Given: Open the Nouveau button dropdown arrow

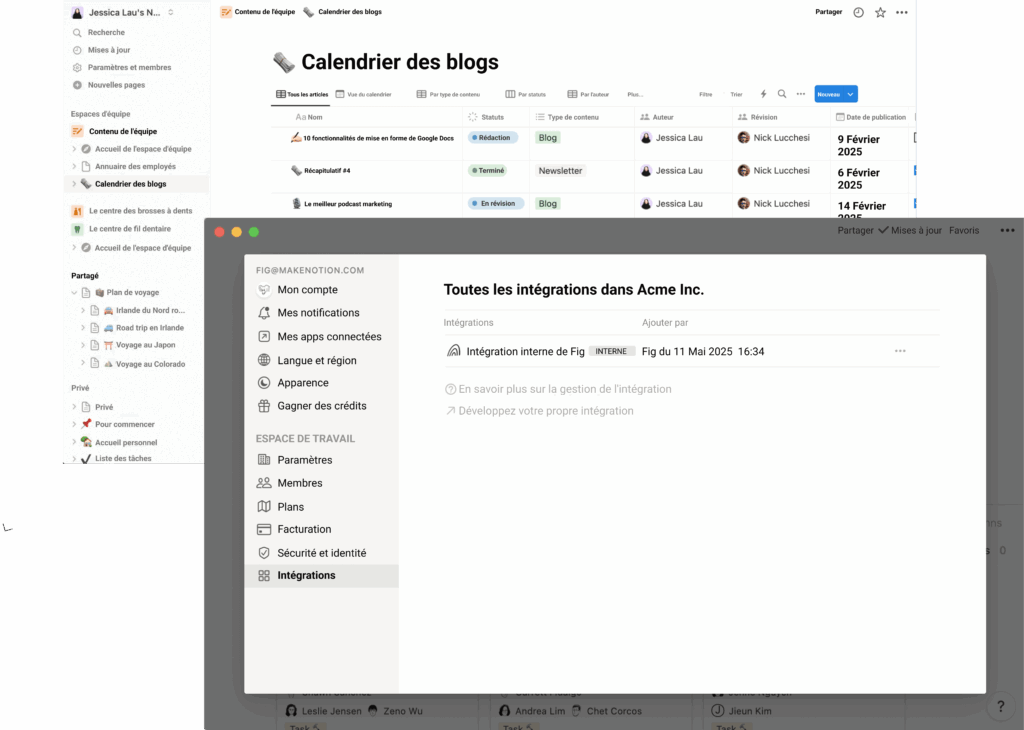Looking at the screenshot, I should [850, 94].
